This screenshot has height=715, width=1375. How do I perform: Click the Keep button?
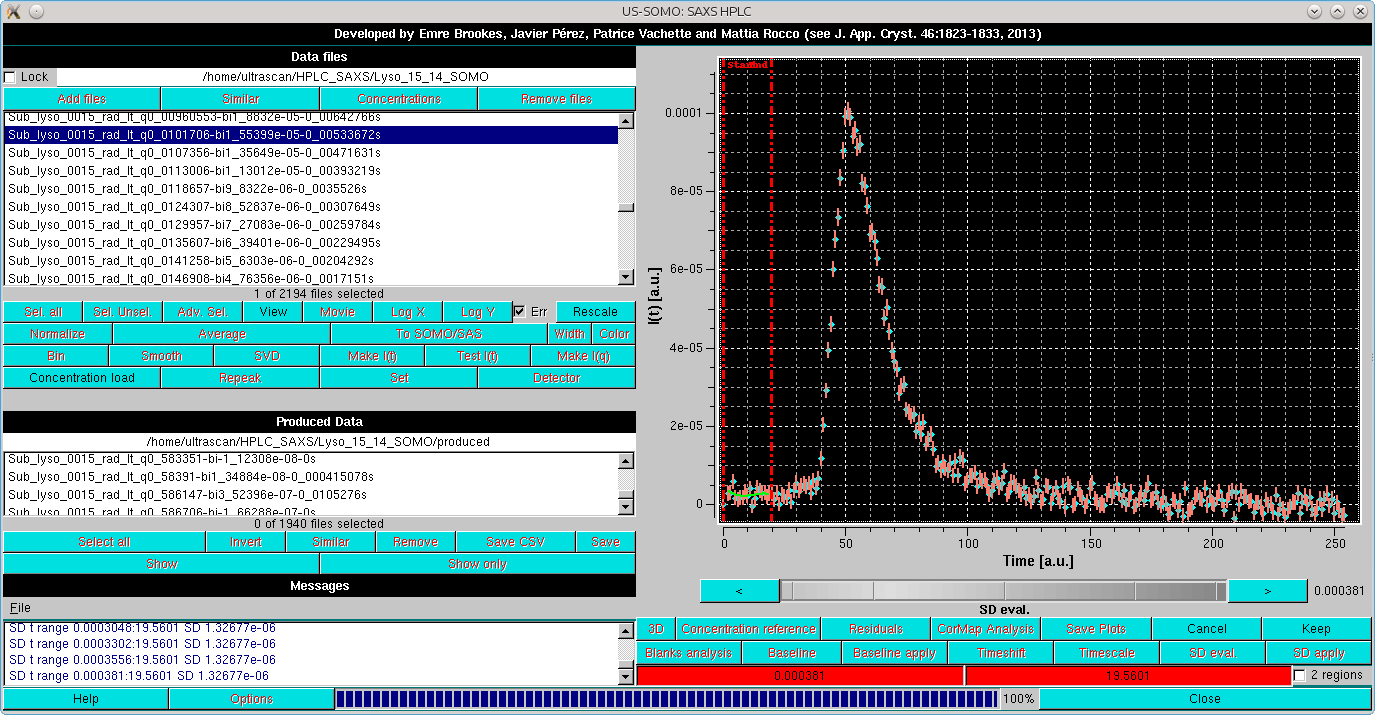pos(1317,629)
